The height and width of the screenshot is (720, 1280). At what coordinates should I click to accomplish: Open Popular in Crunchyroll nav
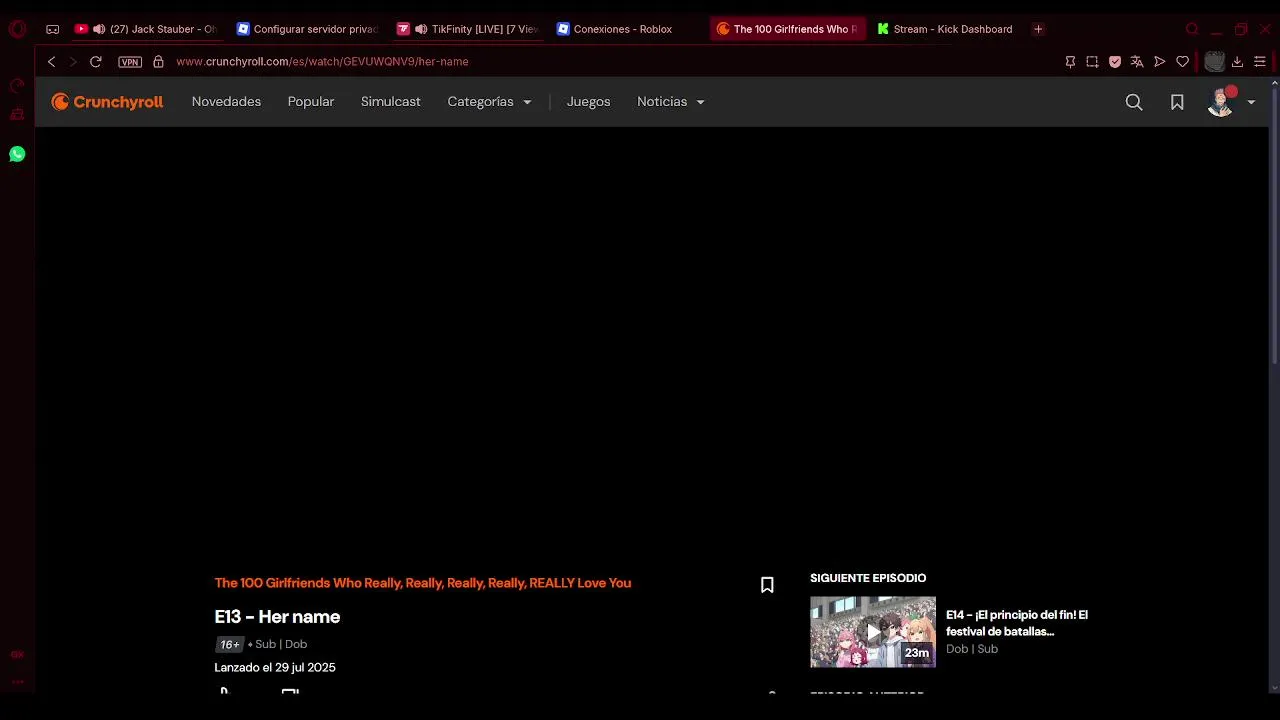pyautogui.click(x=311, y=102)
